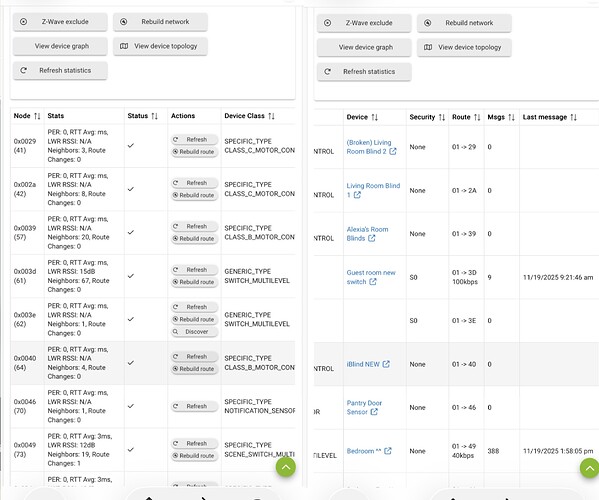The image size is (599, 500).
Task: Click green scroll-to-top arrow in right panel
Action: pyautogui.click(x=590, y=468)
